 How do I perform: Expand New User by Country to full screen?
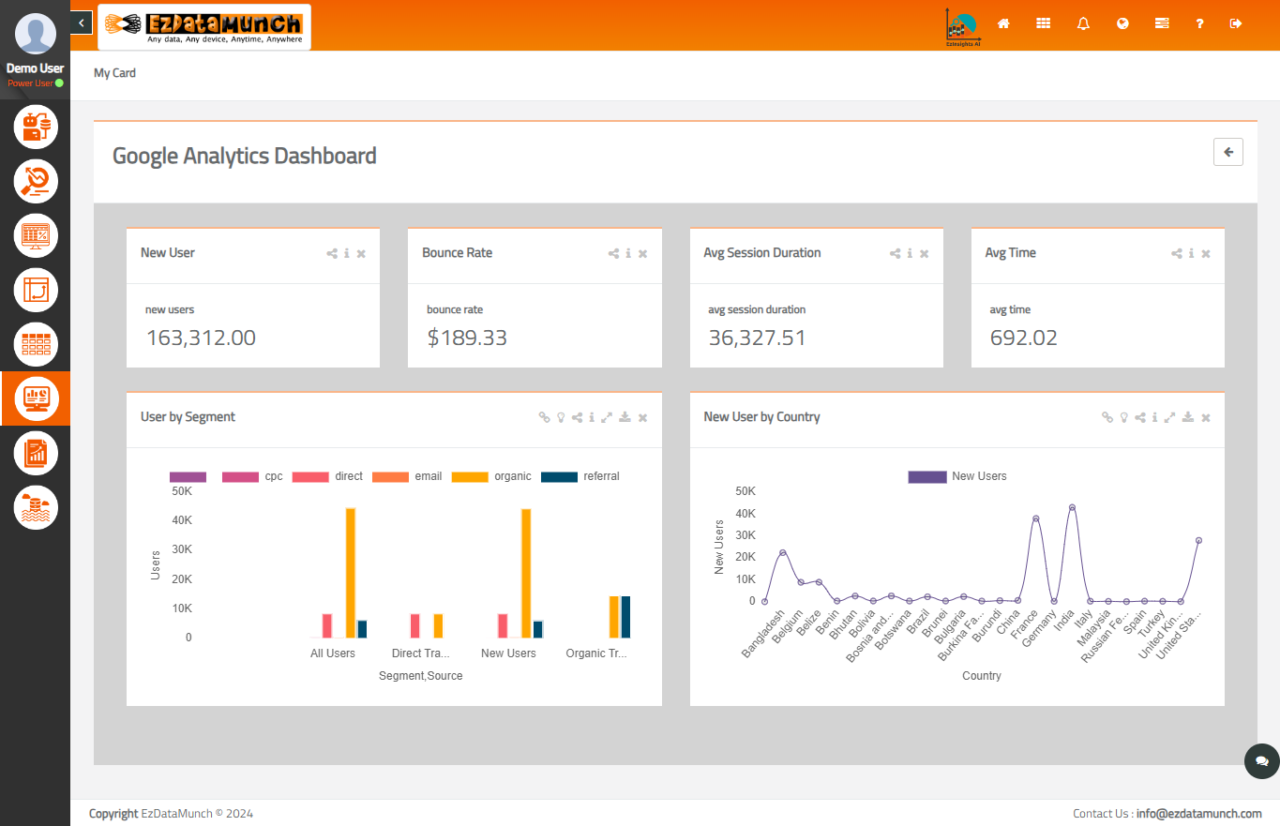point(1170,418)
